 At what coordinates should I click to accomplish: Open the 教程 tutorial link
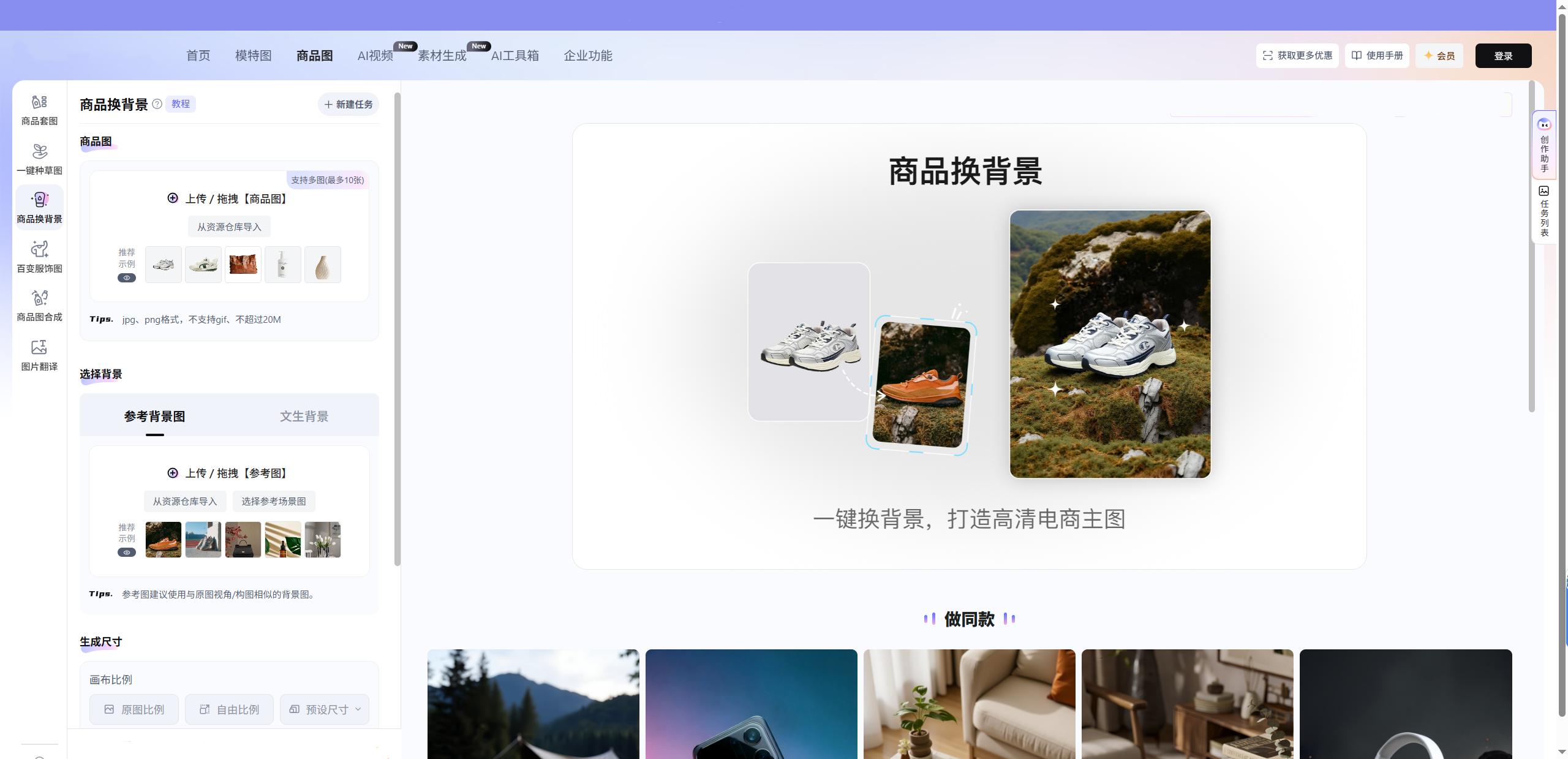click(180, 104)
